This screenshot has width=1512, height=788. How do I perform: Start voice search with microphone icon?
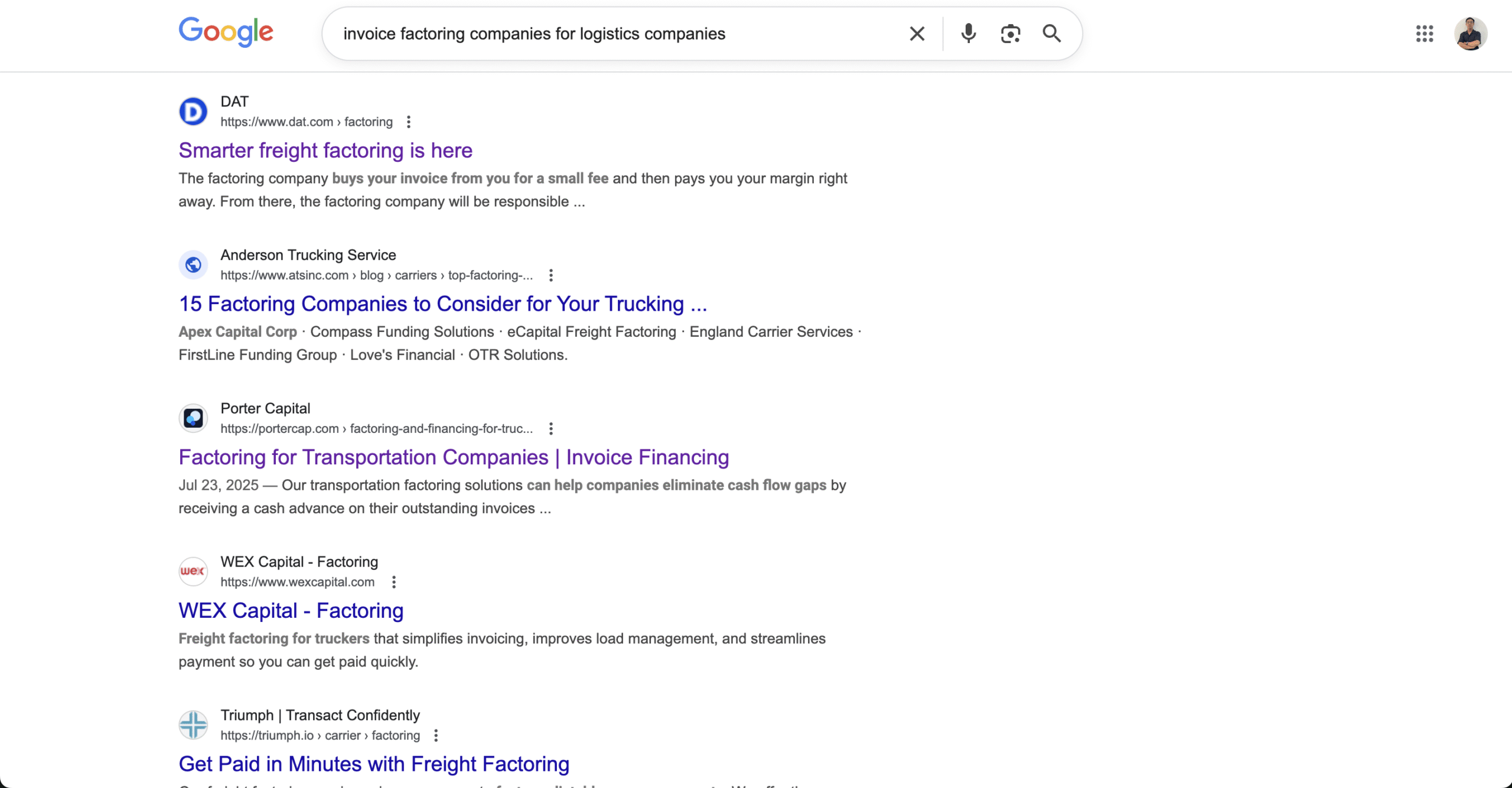pyautogui.click(x=968, y=34)
